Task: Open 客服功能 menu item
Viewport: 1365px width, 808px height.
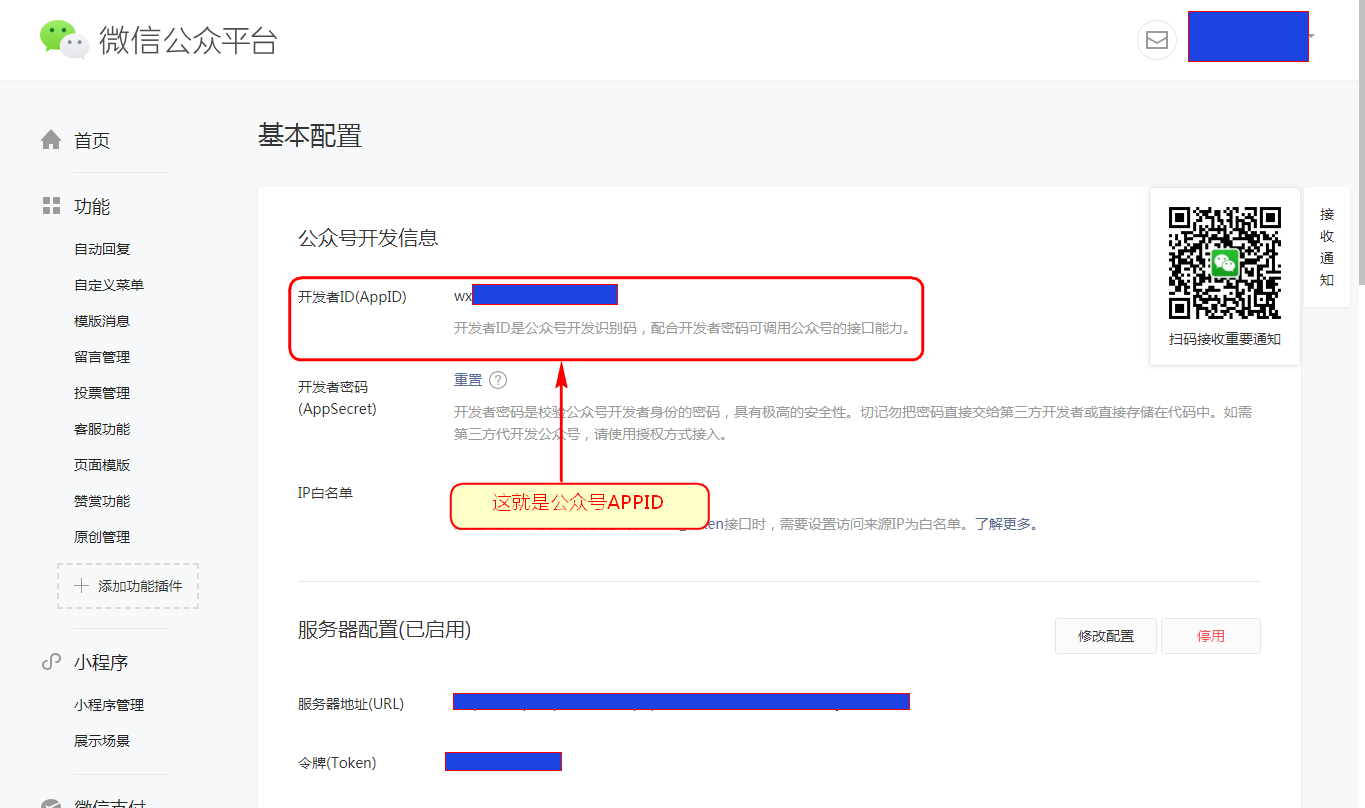Action: click(102, 429)
